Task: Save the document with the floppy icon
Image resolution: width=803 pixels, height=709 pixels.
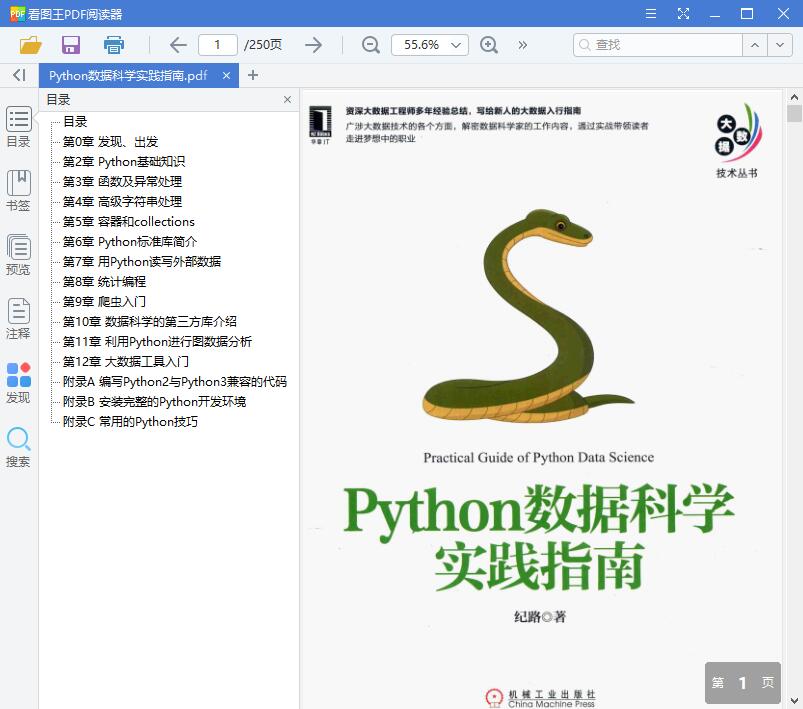Action: (71, 45)
